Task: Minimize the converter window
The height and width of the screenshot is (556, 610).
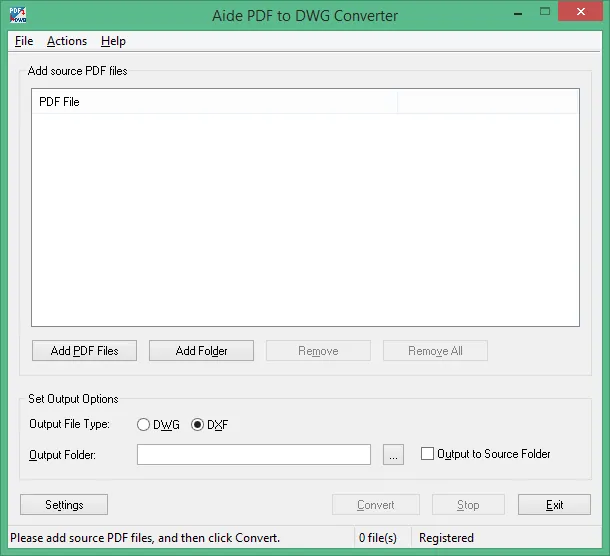Action: pos(518,12)
